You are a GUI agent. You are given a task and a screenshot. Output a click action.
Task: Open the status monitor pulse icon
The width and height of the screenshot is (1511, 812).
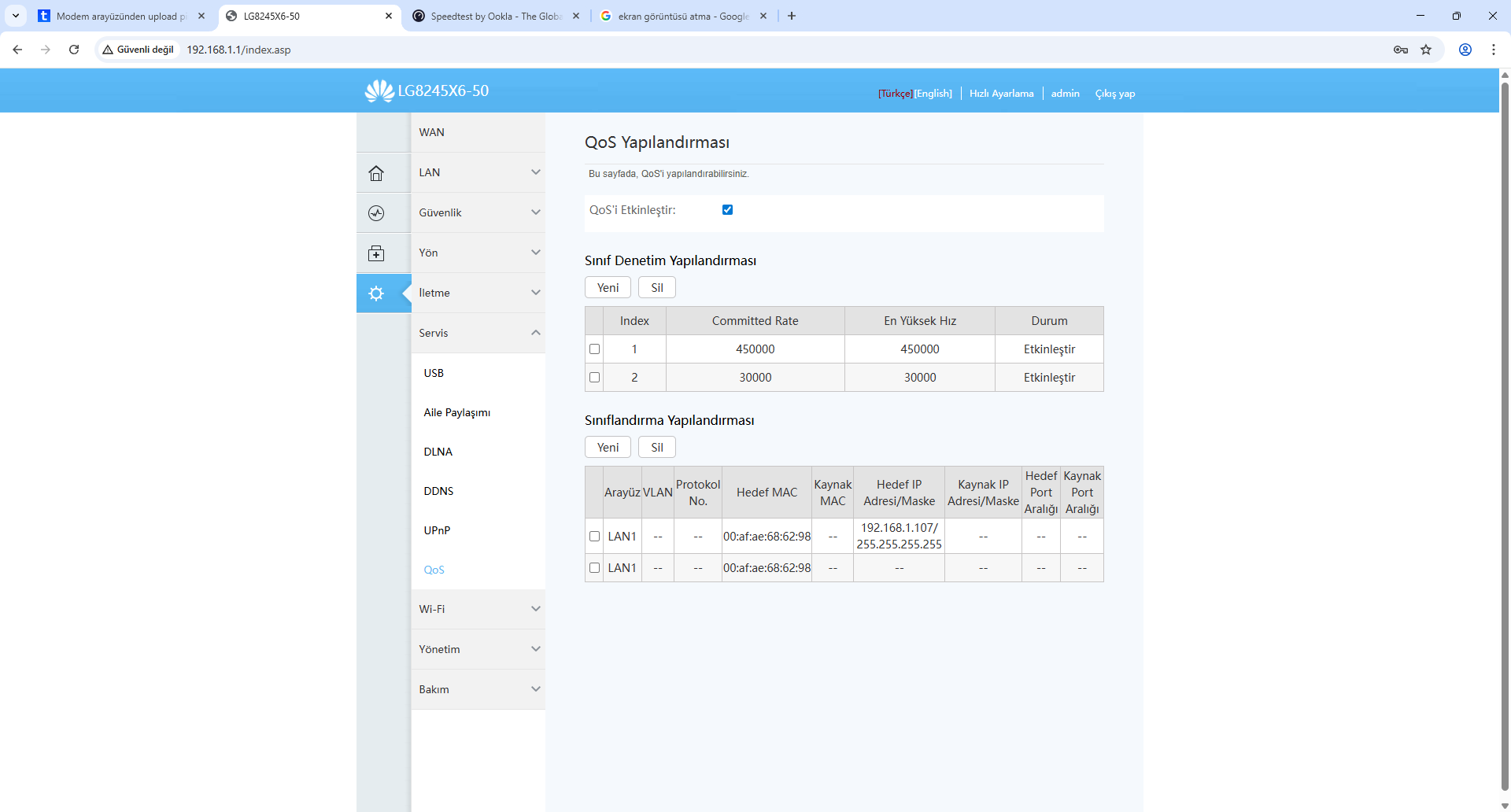(376, 213)
